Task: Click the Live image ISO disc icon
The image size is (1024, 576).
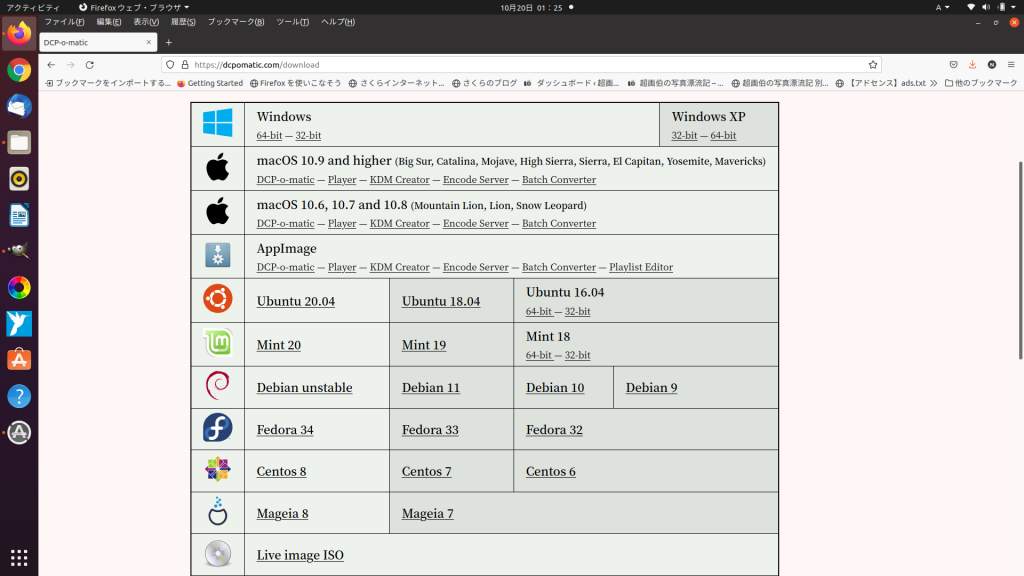Action: (x=217, y=554)
